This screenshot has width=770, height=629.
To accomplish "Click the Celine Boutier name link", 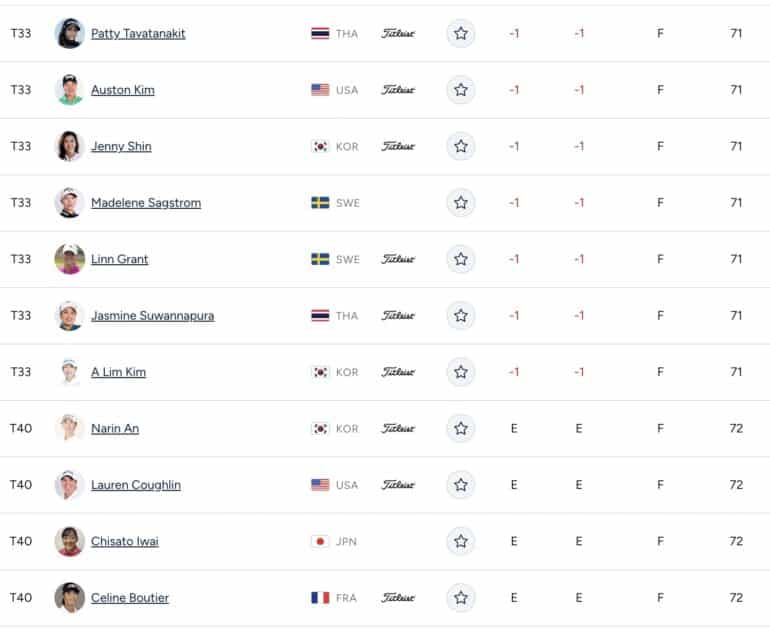I will [130, 598].
